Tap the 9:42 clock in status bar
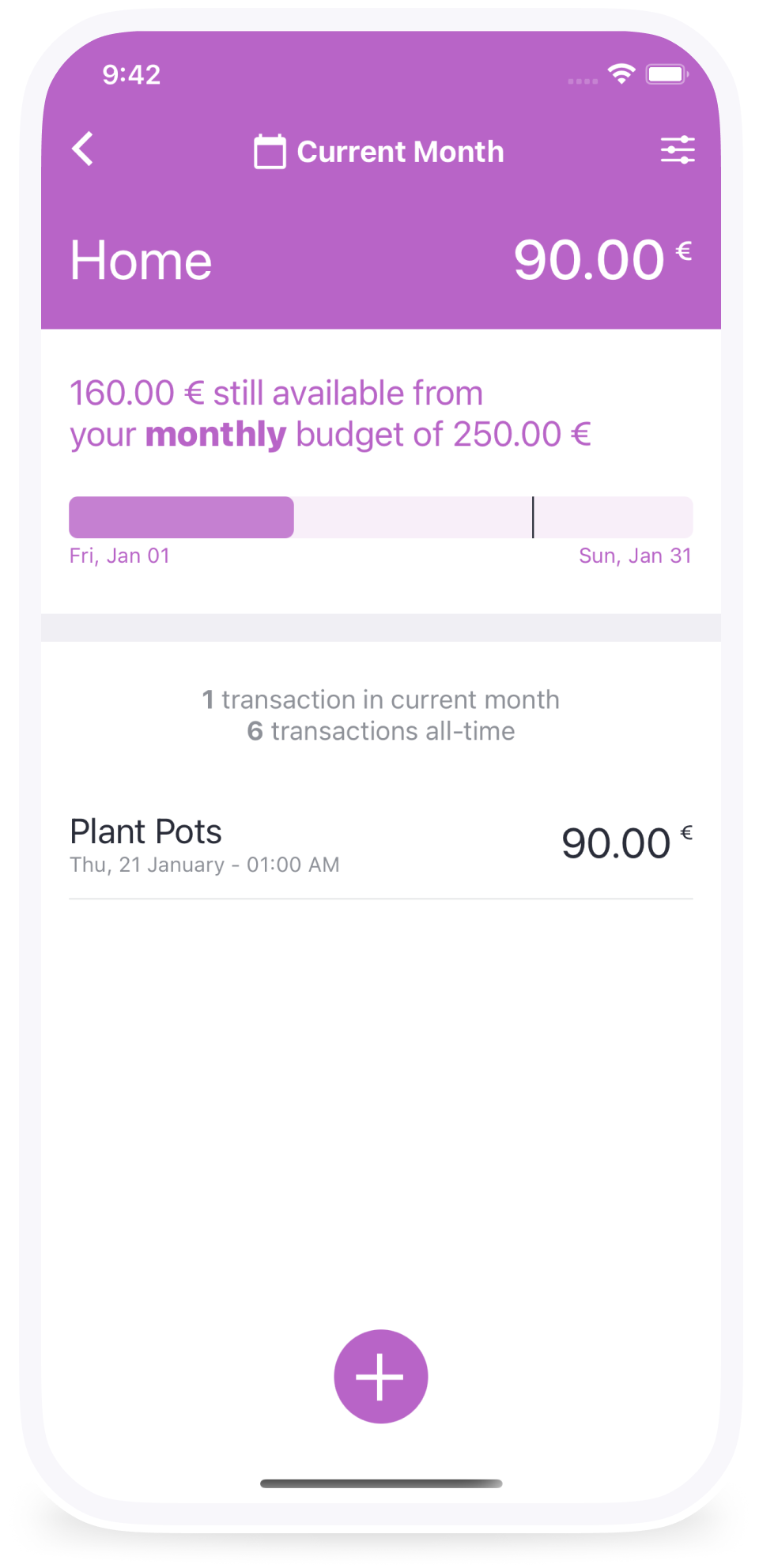Image resolution: width=759 pixels, height=1568 pixels. [x=131, y=74]
